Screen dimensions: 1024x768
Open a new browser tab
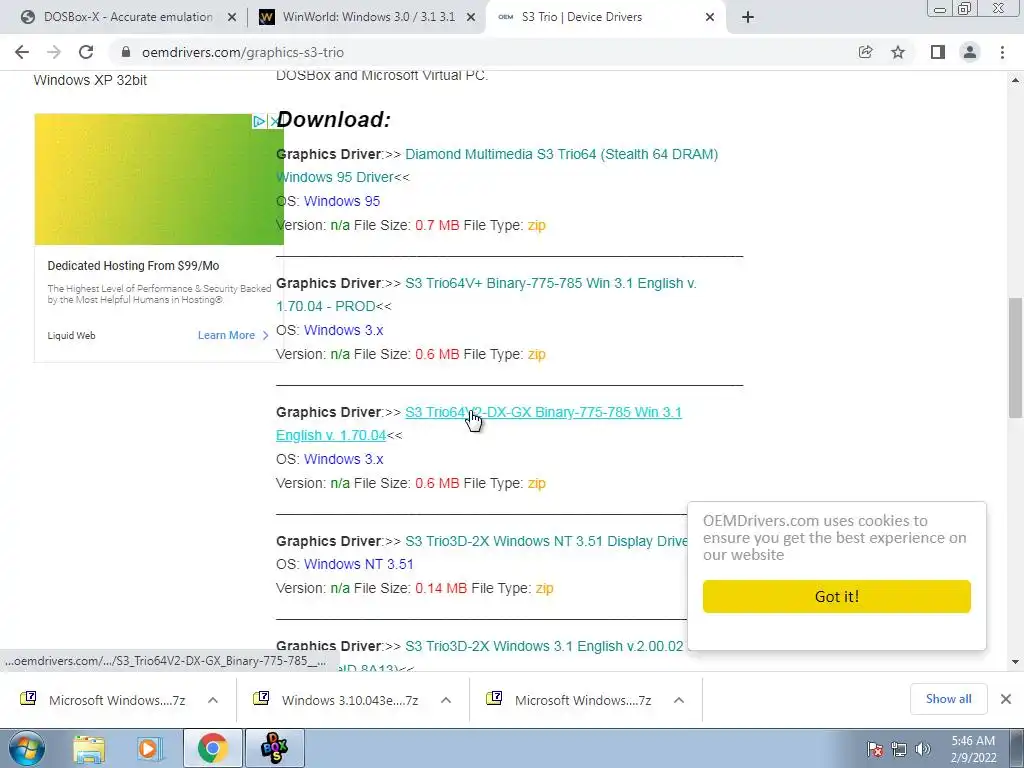[x=748, y=17]
